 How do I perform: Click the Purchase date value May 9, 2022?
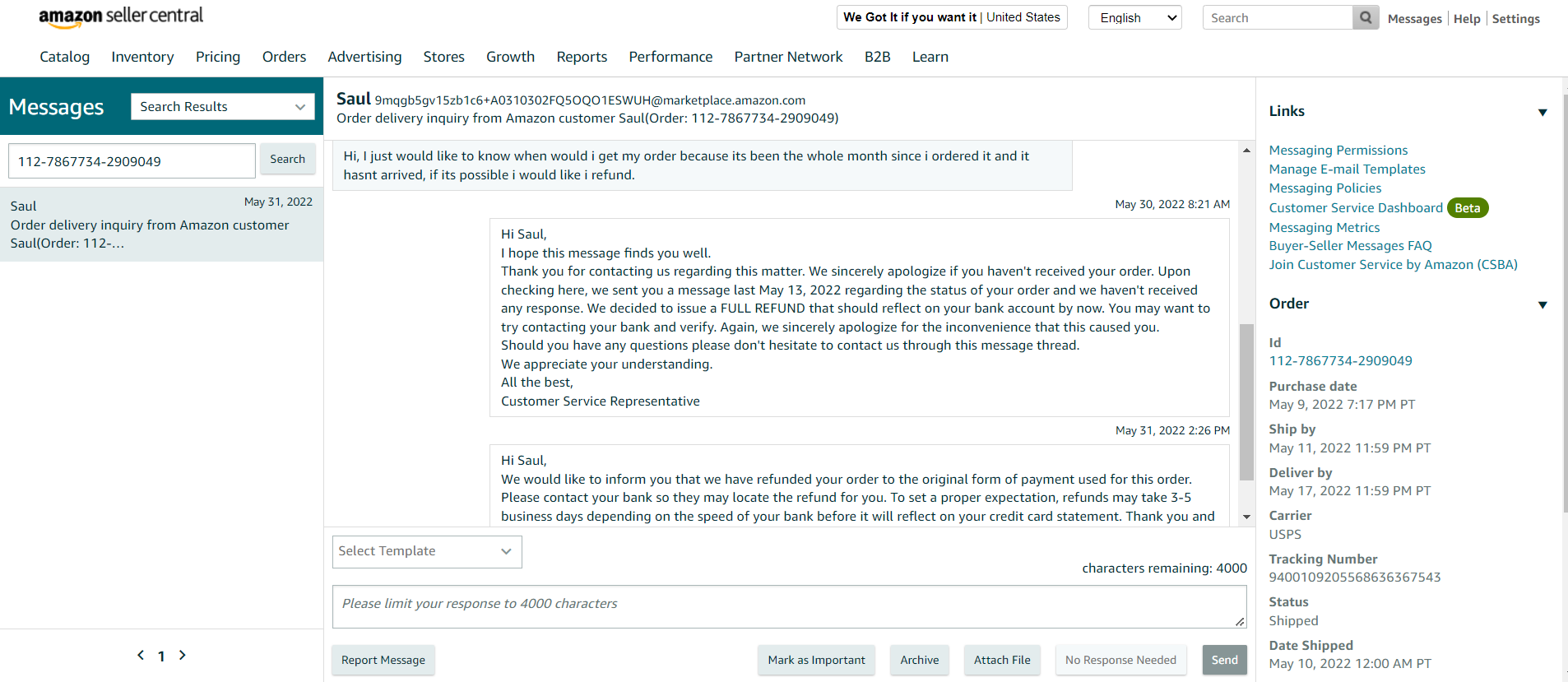1342,404
